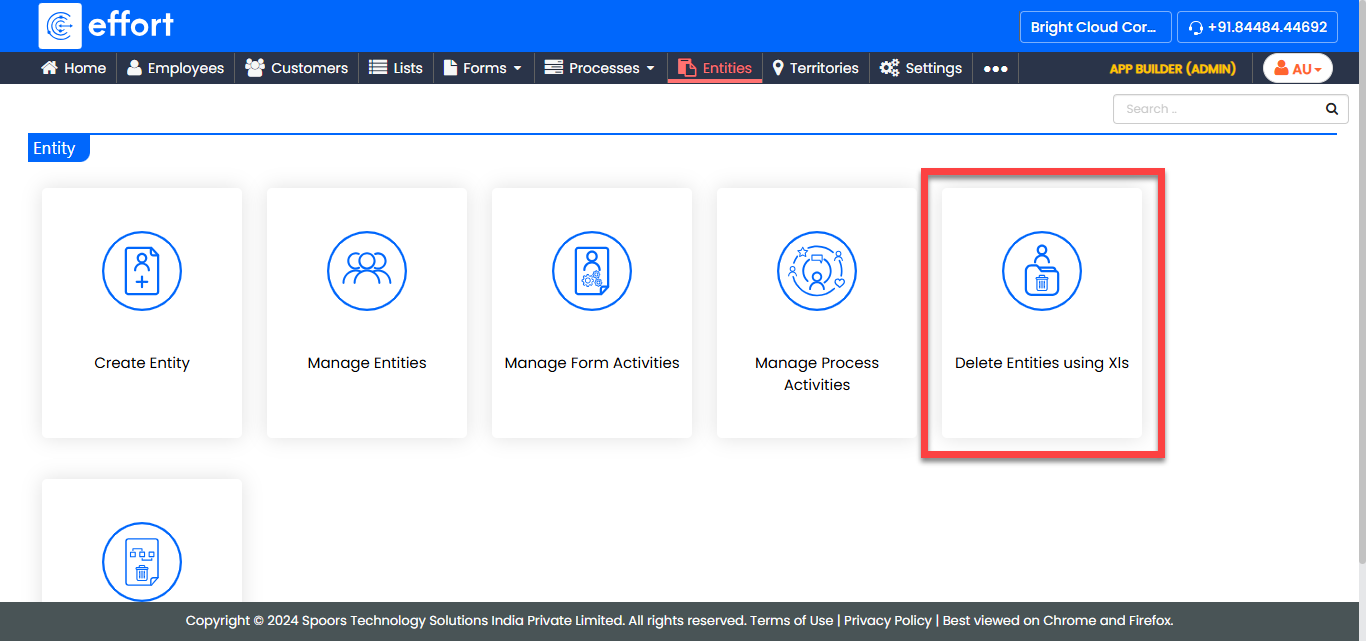Navigate to the Customers menu
The image size is (1366, 641).
pyautogui.click(x=297, y=68)
